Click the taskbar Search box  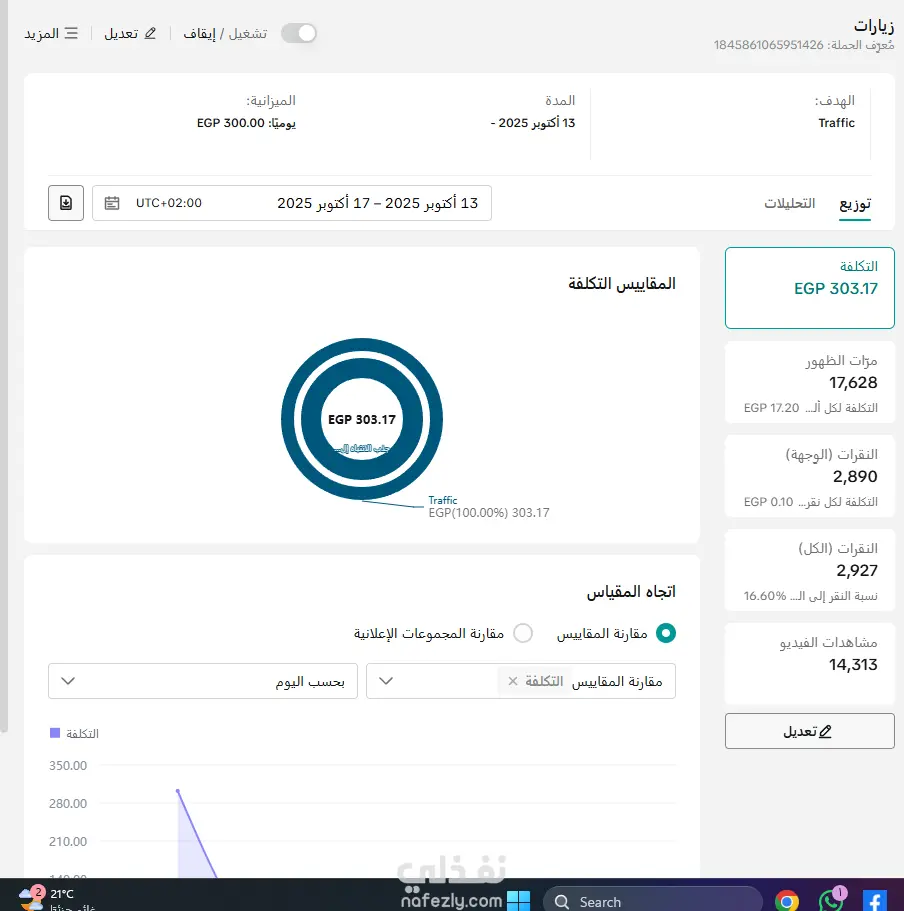652,901
